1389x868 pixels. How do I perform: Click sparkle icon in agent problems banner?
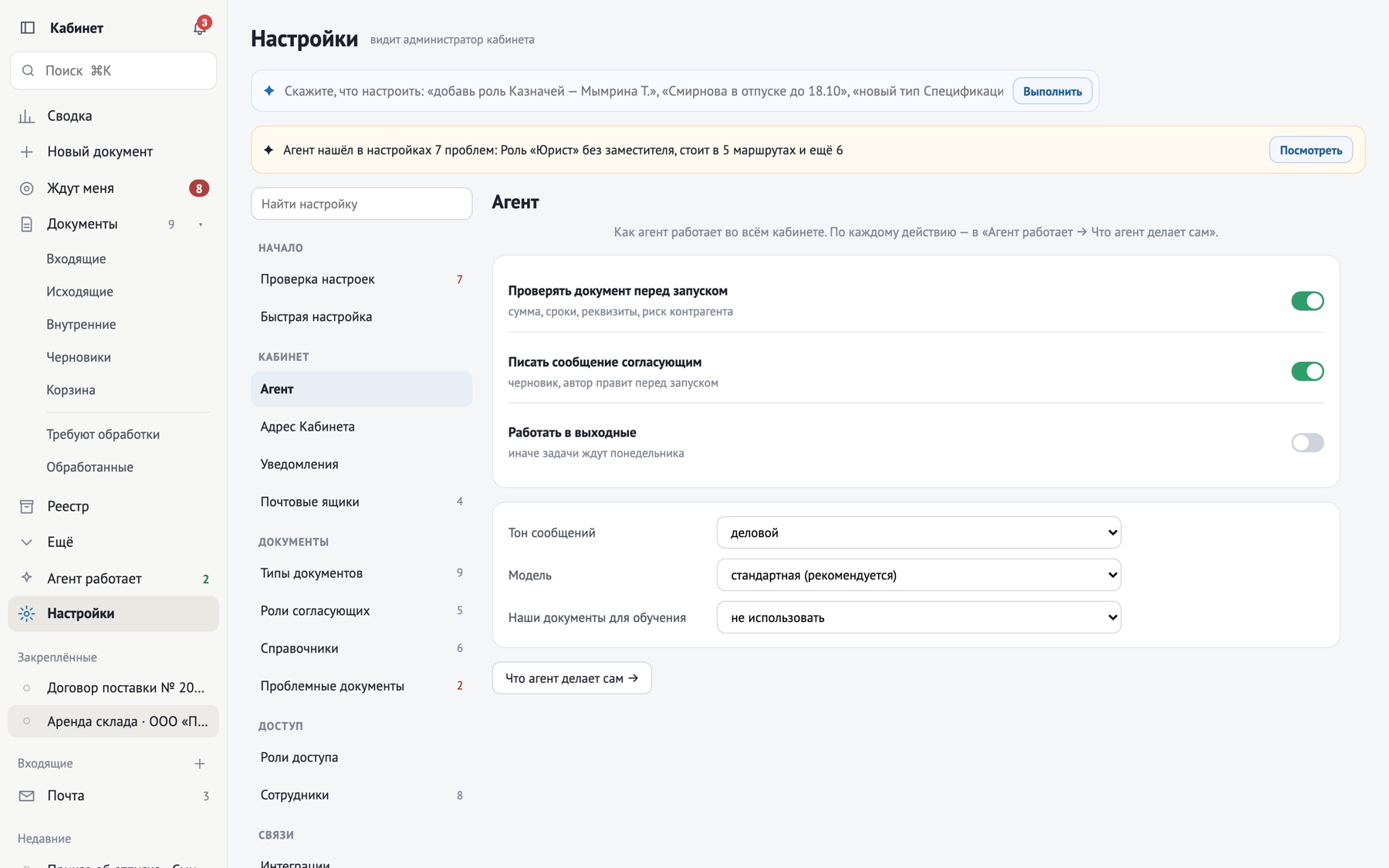(x=269, y=150)
